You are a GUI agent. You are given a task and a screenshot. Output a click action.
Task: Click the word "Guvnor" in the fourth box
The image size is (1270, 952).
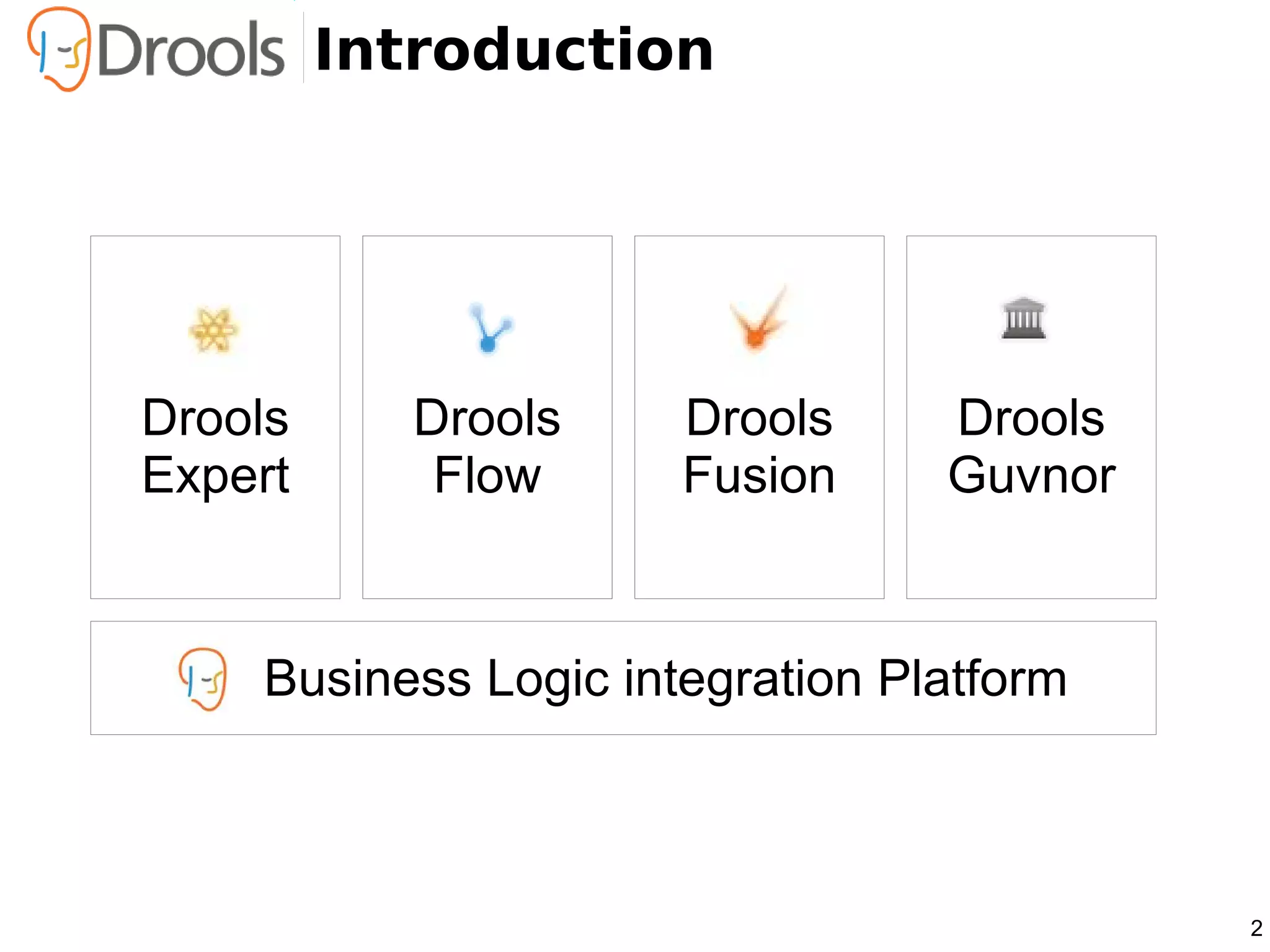(x=1031, y=476)
